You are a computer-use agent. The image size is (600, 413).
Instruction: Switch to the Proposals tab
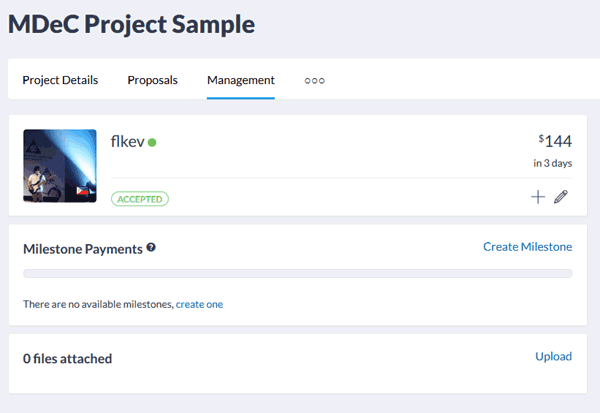(152, 80)
